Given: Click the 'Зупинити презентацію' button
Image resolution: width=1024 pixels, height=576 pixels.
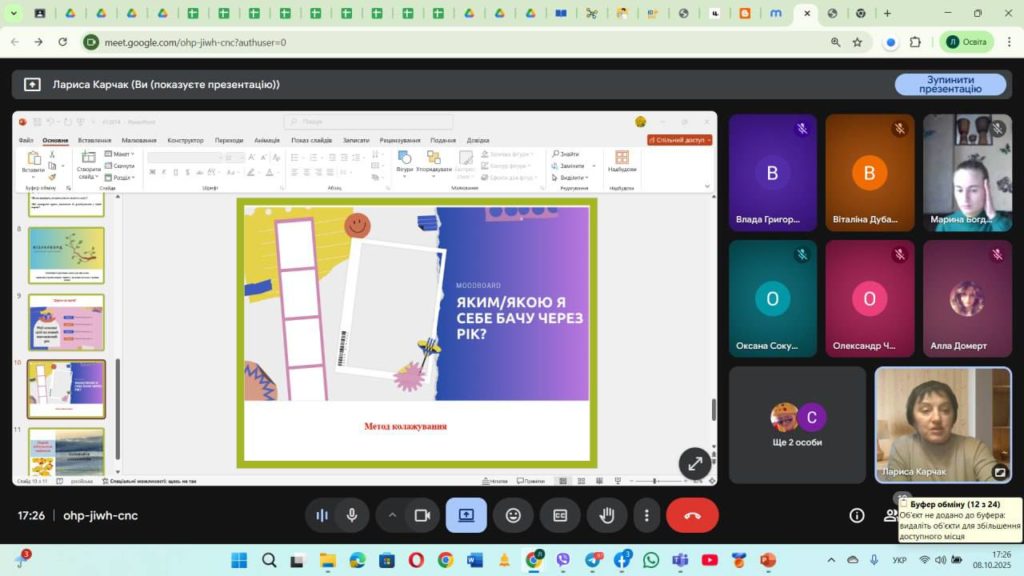Looking at the screenshot, I should pos(952,84).
